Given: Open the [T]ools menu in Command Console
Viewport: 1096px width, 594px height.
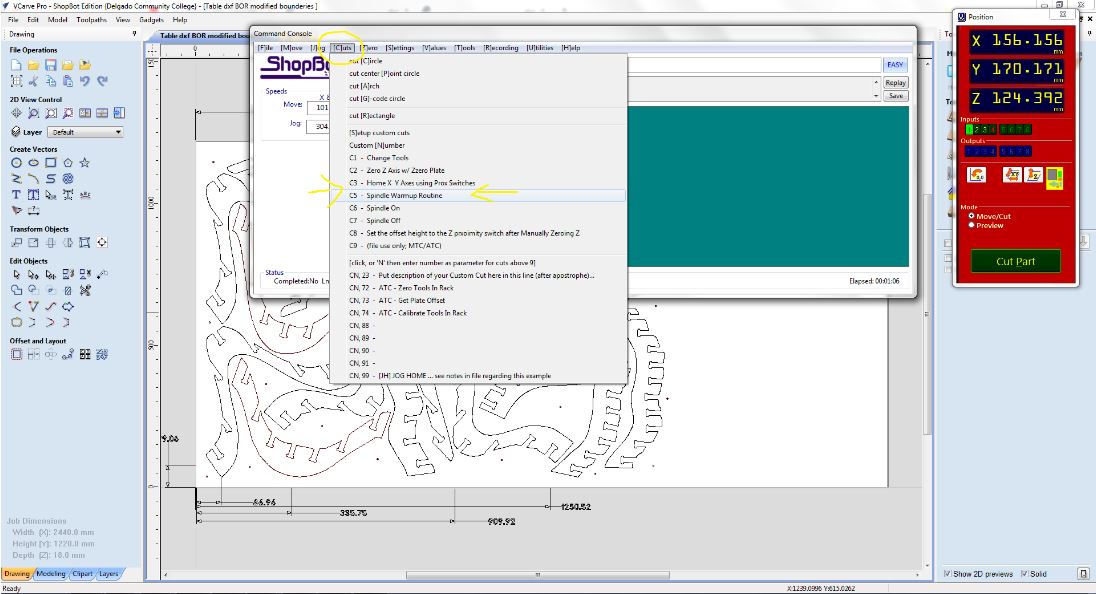Looking at the screenshot, I should pos(465,48).
